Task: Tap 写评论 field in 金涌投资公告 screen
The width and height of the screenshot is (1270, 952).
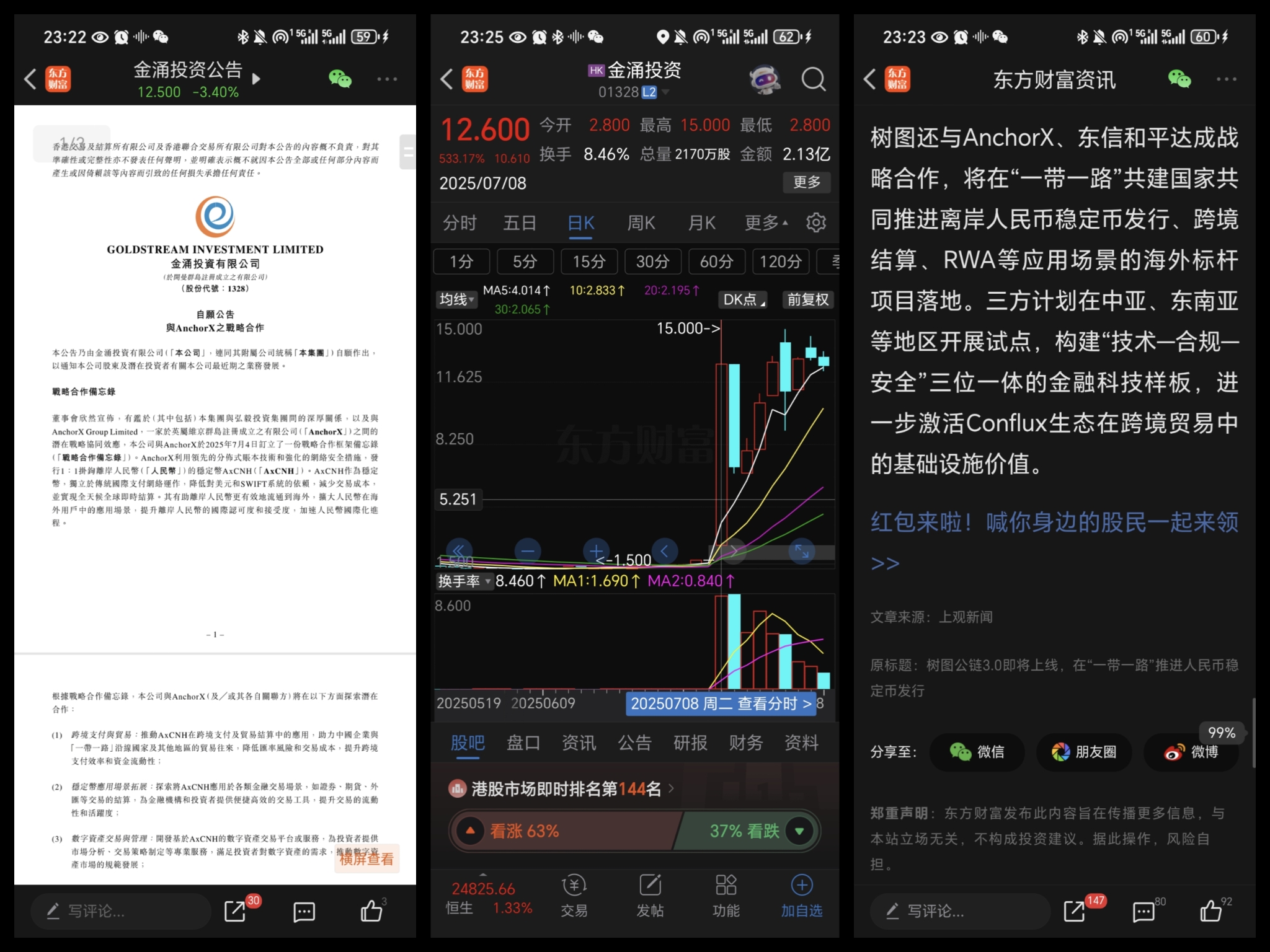Action: point(121,911)
